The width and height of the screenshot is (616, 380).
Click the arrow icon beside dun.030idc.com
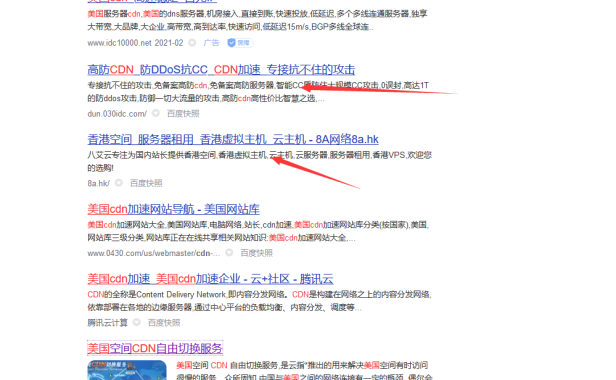click(156, 113)
